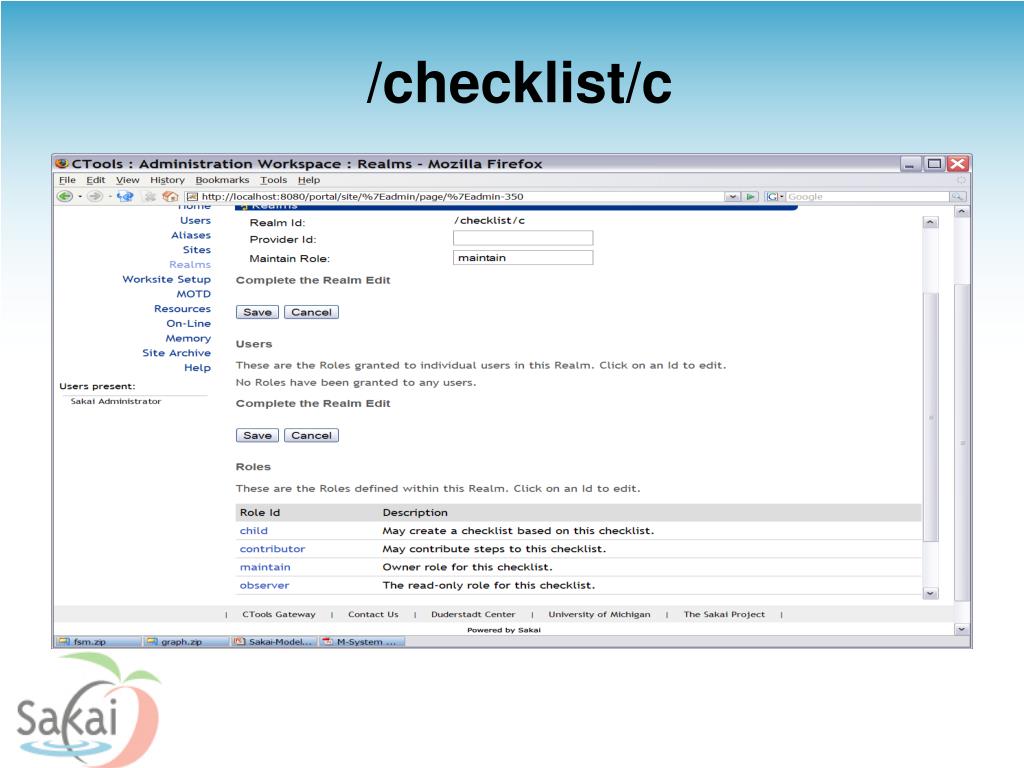
Task: Click the green Go arrow beside the URL
Action: [x=751, y=197]
